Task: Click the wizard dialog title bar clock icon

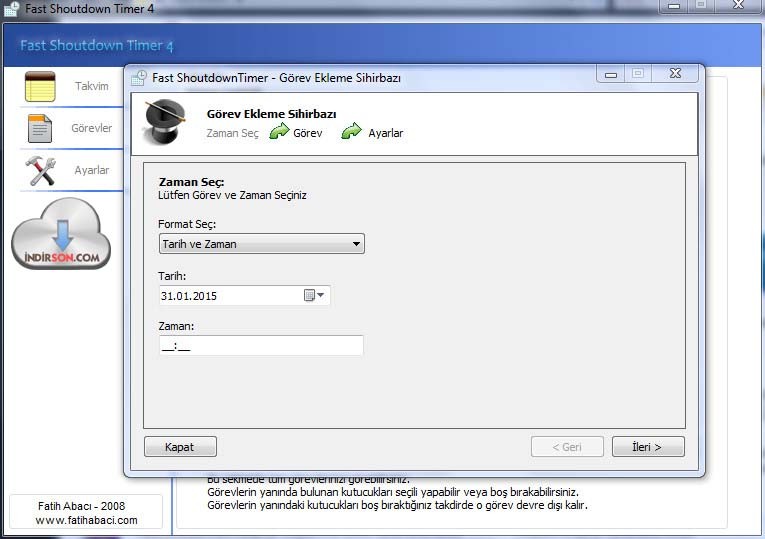Action: [139, 78]
